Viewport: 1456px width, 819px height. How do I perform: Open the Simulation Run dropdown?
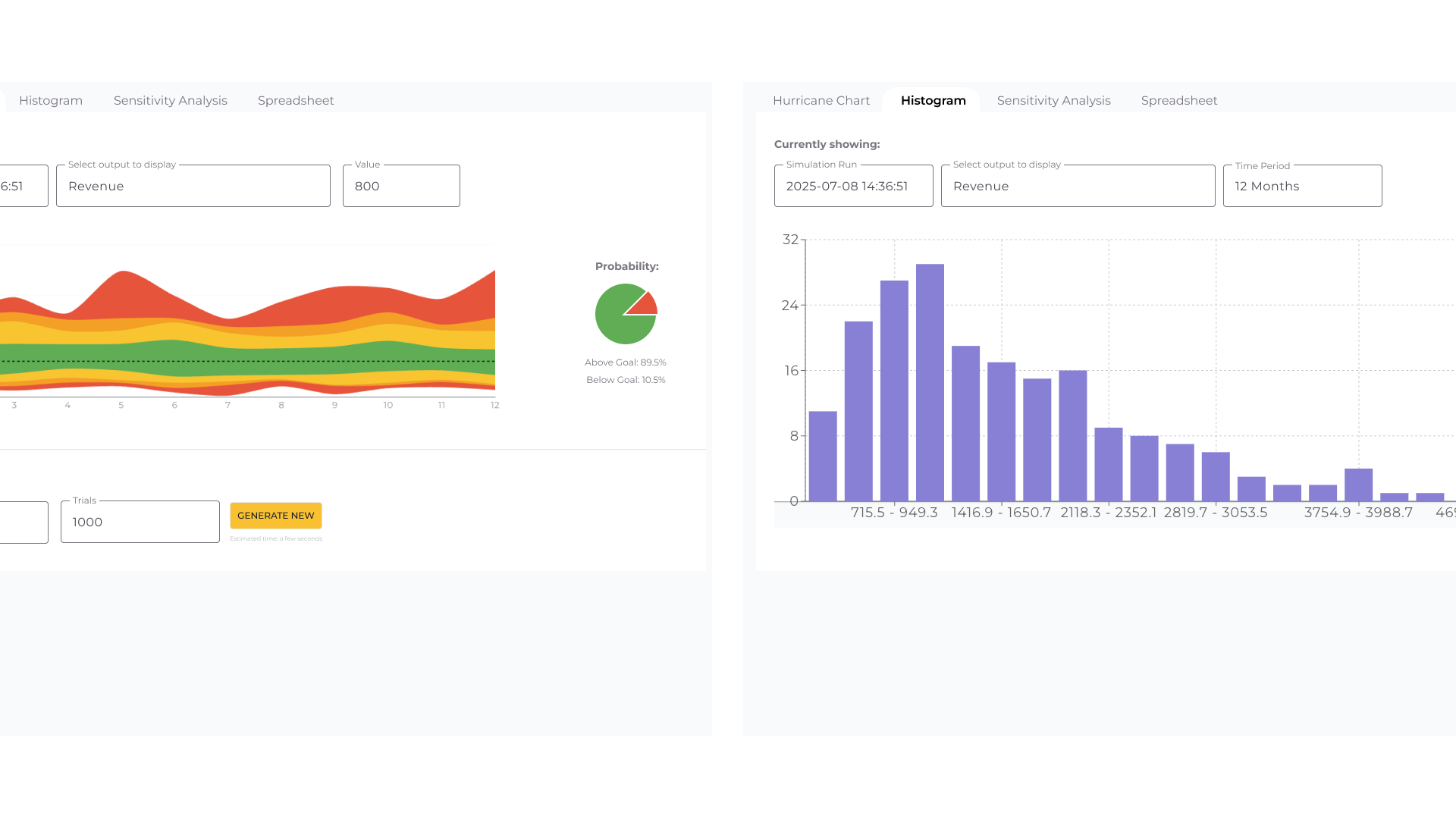(x=853, y=186)
